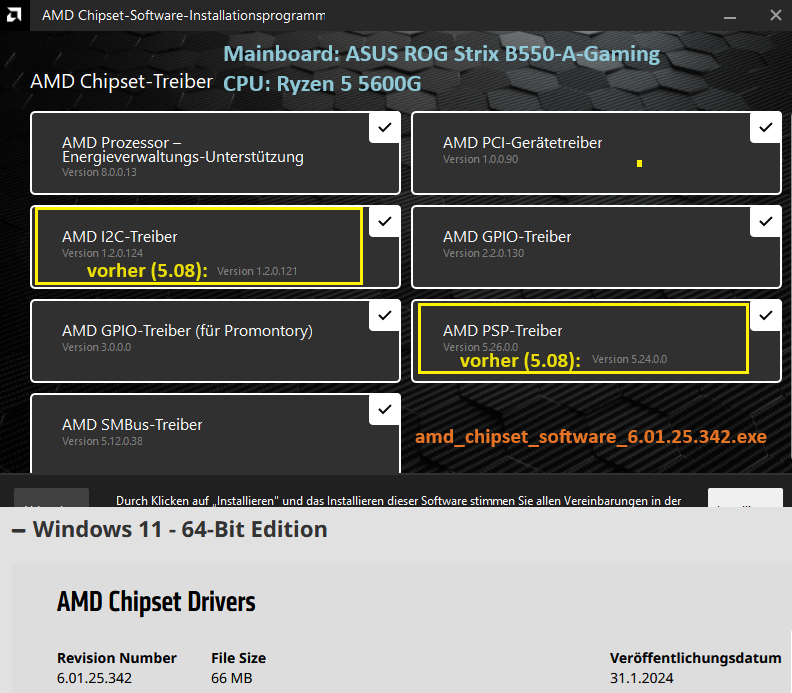Image resolution: width=792 pixels, height=693 pixels.
Task: Uncheck the AMD PCI-Gerätetreiber checkbox
Action: pyautogui.click(x=766, y=128)
